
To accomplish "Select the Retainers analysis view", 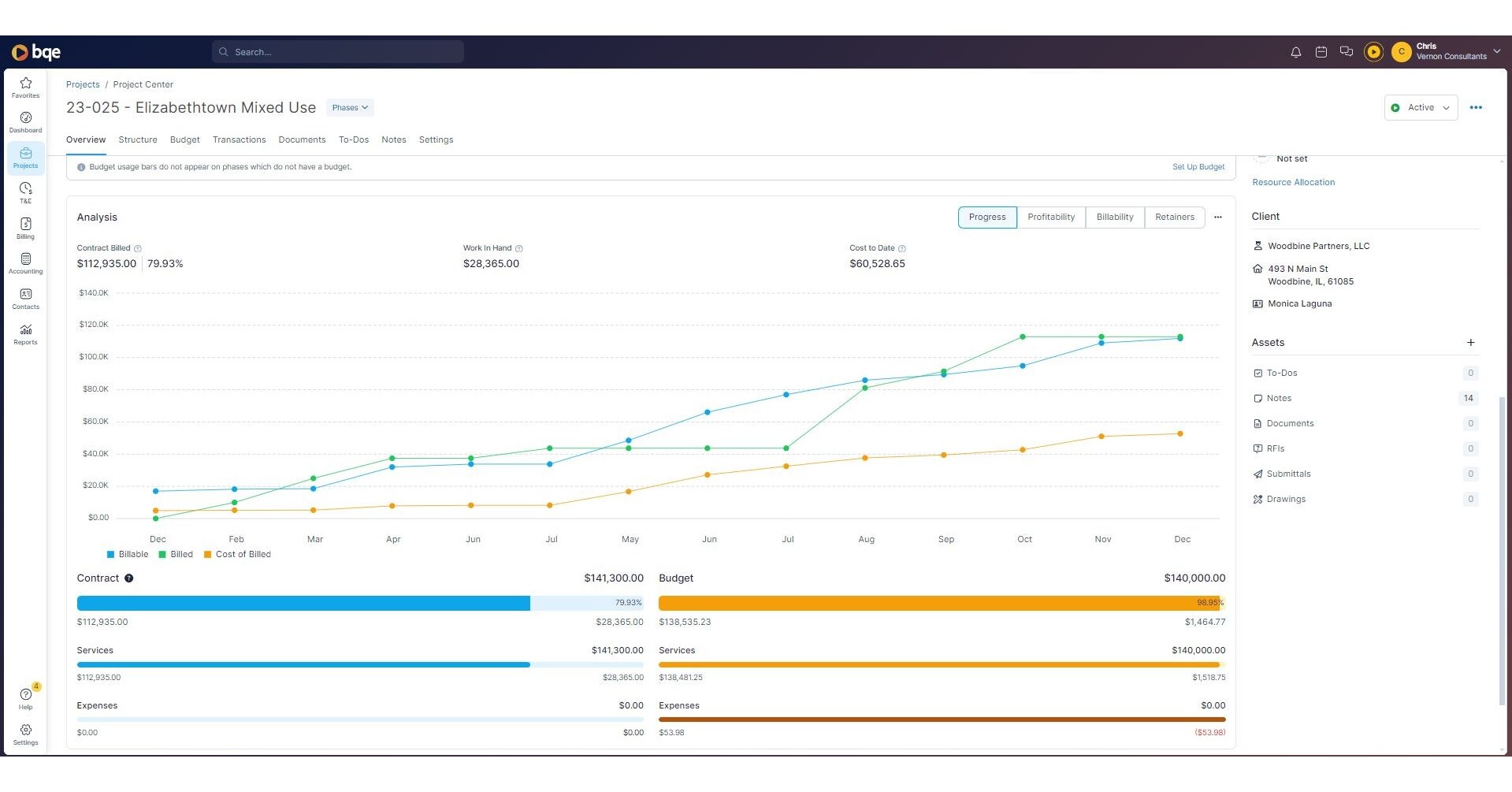I will 1174,217.
